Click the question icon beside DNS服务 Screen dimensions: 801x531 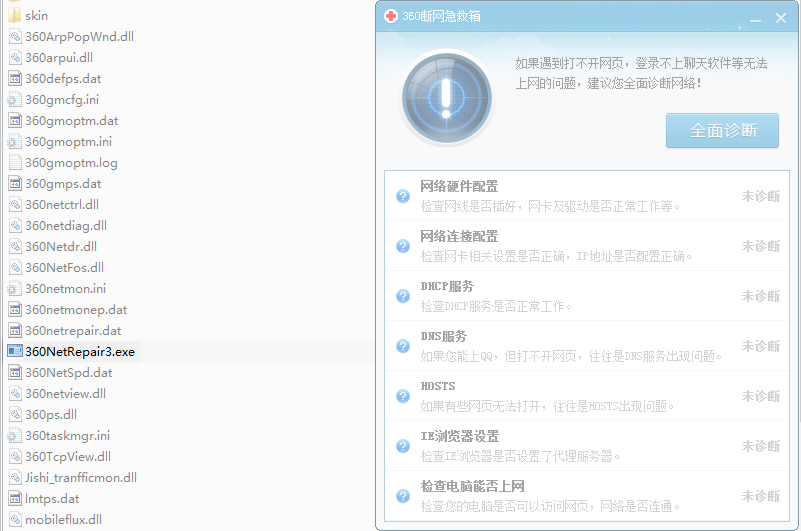[x=403, y=346]
